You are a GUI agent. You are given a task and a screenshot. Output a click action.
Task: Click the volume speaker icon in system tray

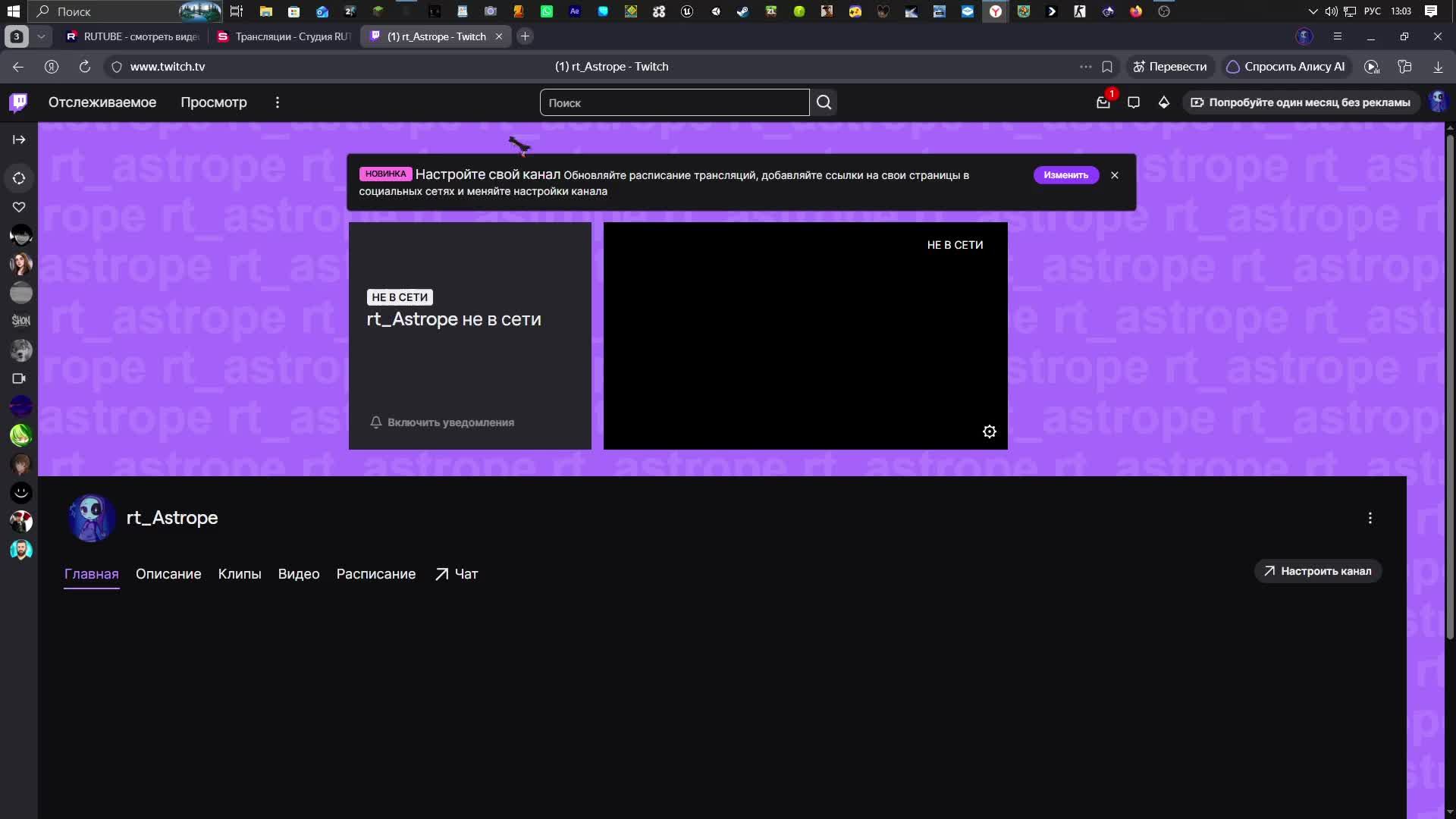[x=1331, y=11]
